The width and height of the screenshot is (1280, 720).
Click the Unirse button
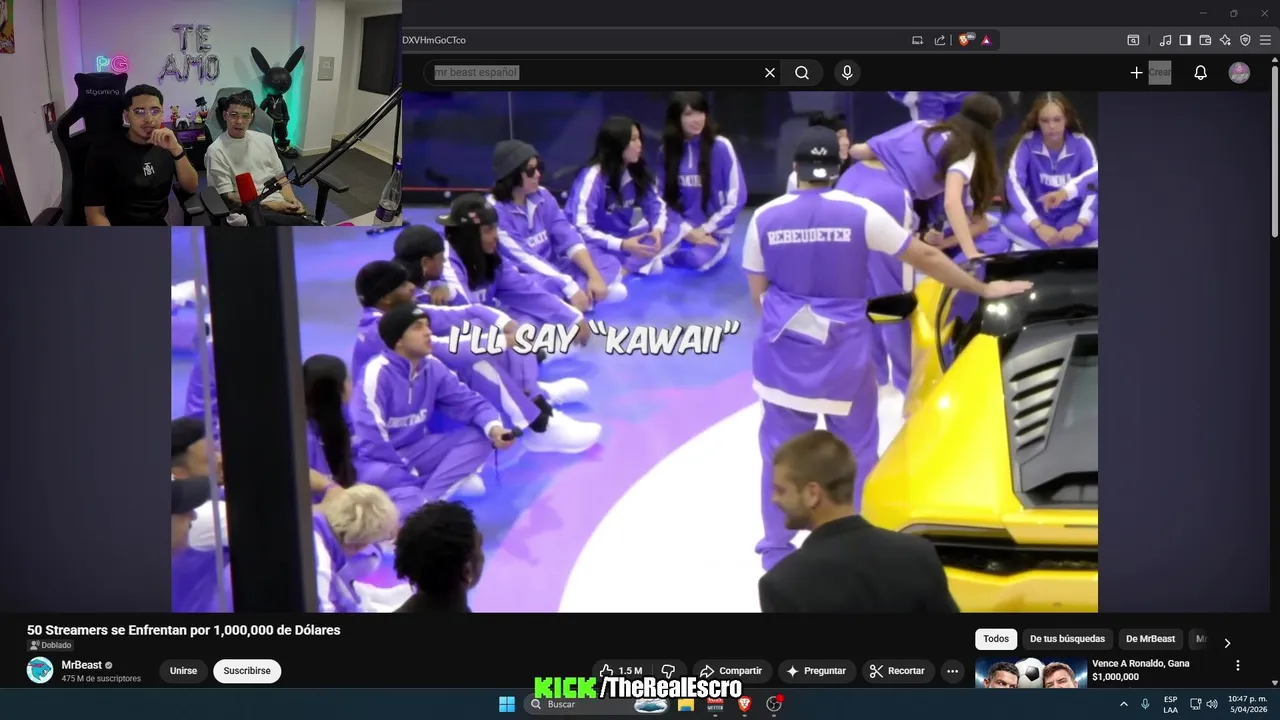click(x=183, y=671)
